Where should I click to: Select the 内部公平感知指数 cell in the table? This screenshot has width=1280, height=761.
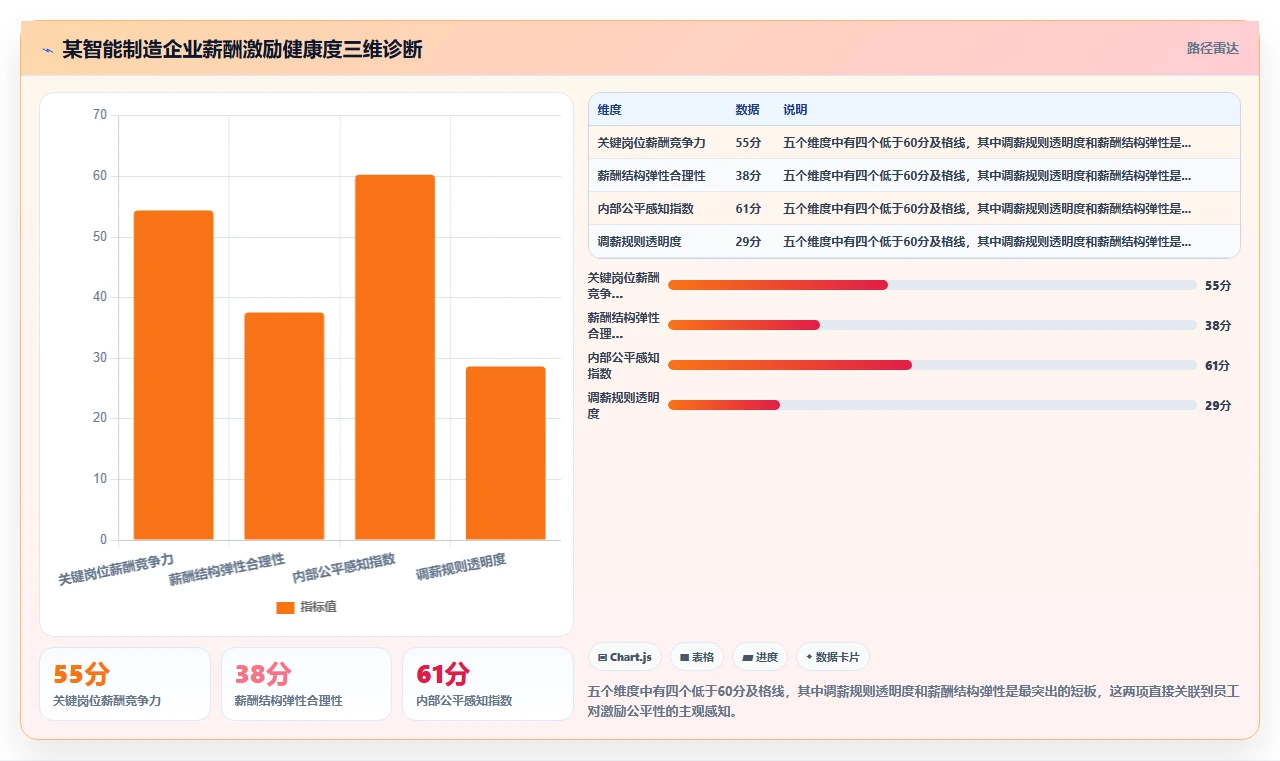(645, 208)
